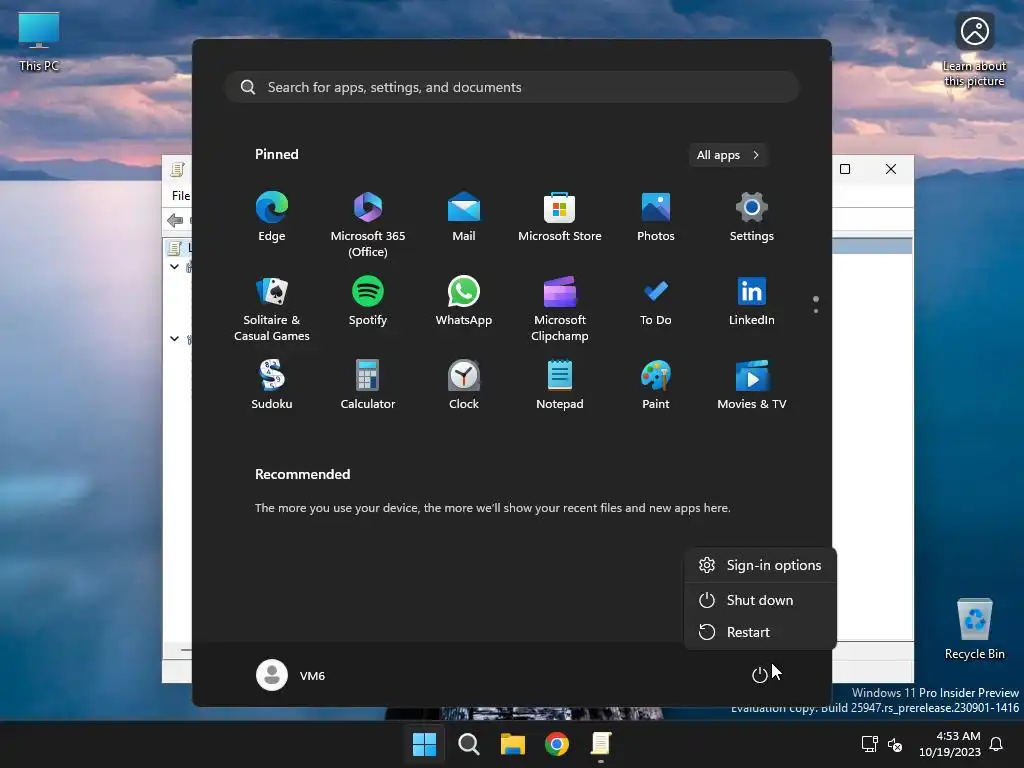The width and height of the screenshot is (1024, 768).
Task: Go to next pinned apps page dots
Action: (x=816, y=305)
